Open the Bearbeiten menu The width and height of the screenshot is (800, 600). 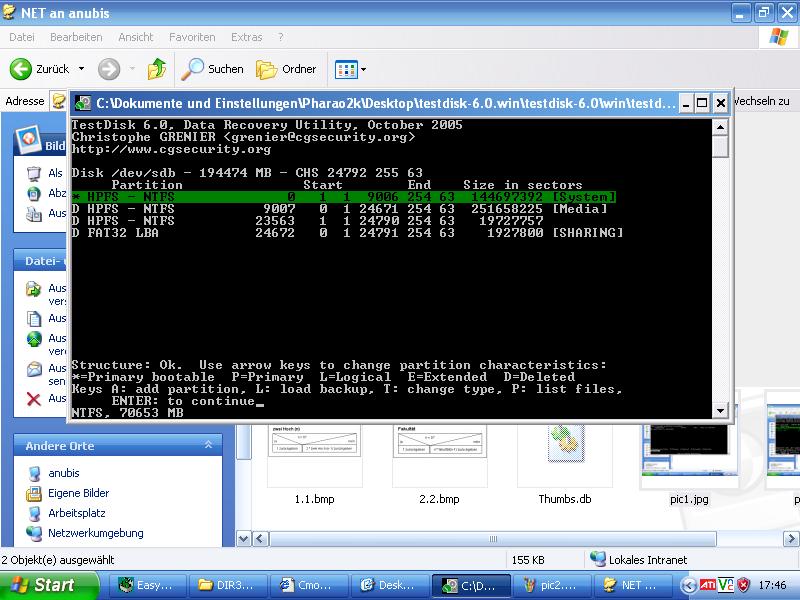pyautogui.click(x=76, y=37)
